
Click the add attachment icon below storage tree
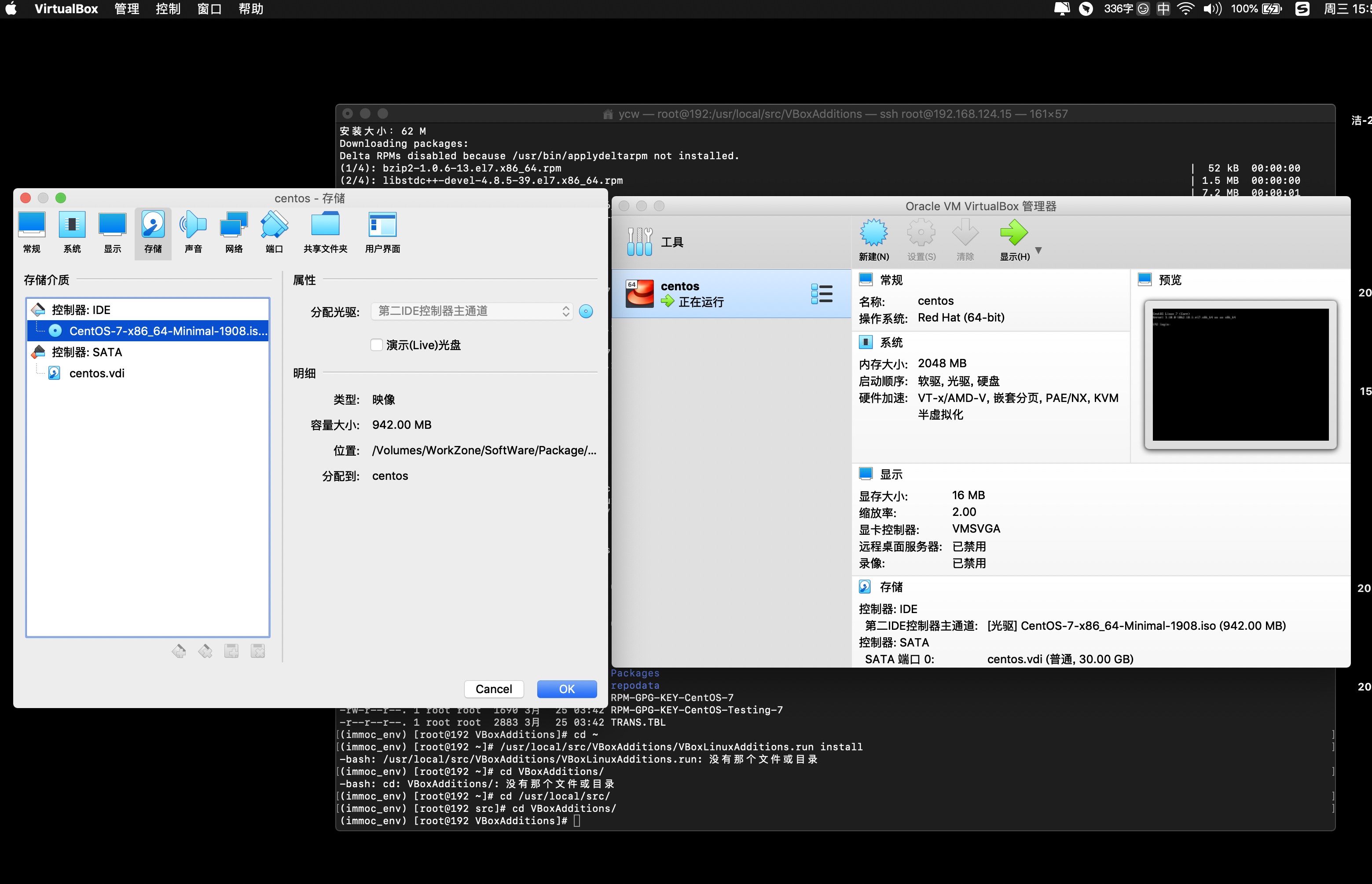click(231, 651)
